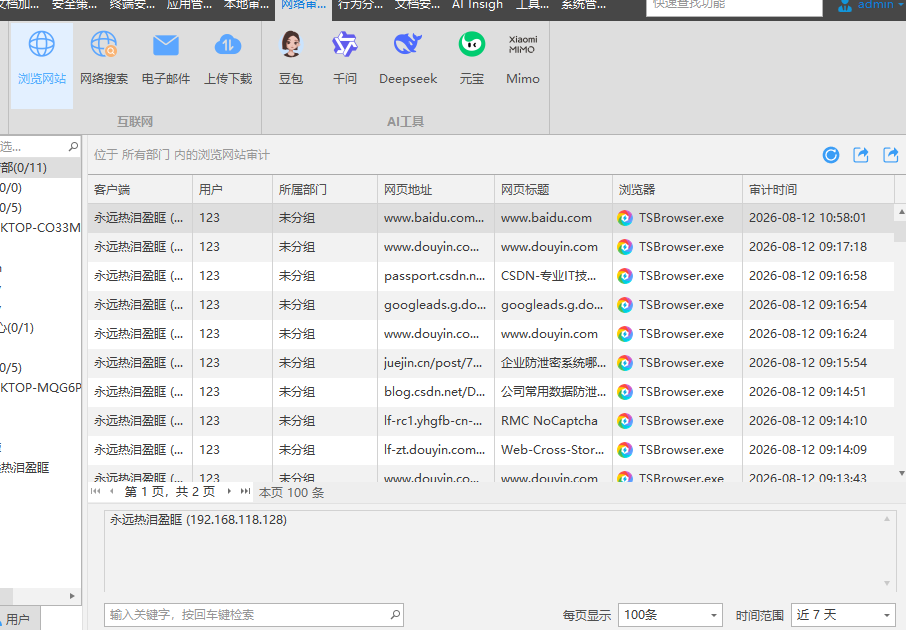
Task: Select the row with passport.csdn.n... address
Action: pyautogui.click(x=491, y=276)
